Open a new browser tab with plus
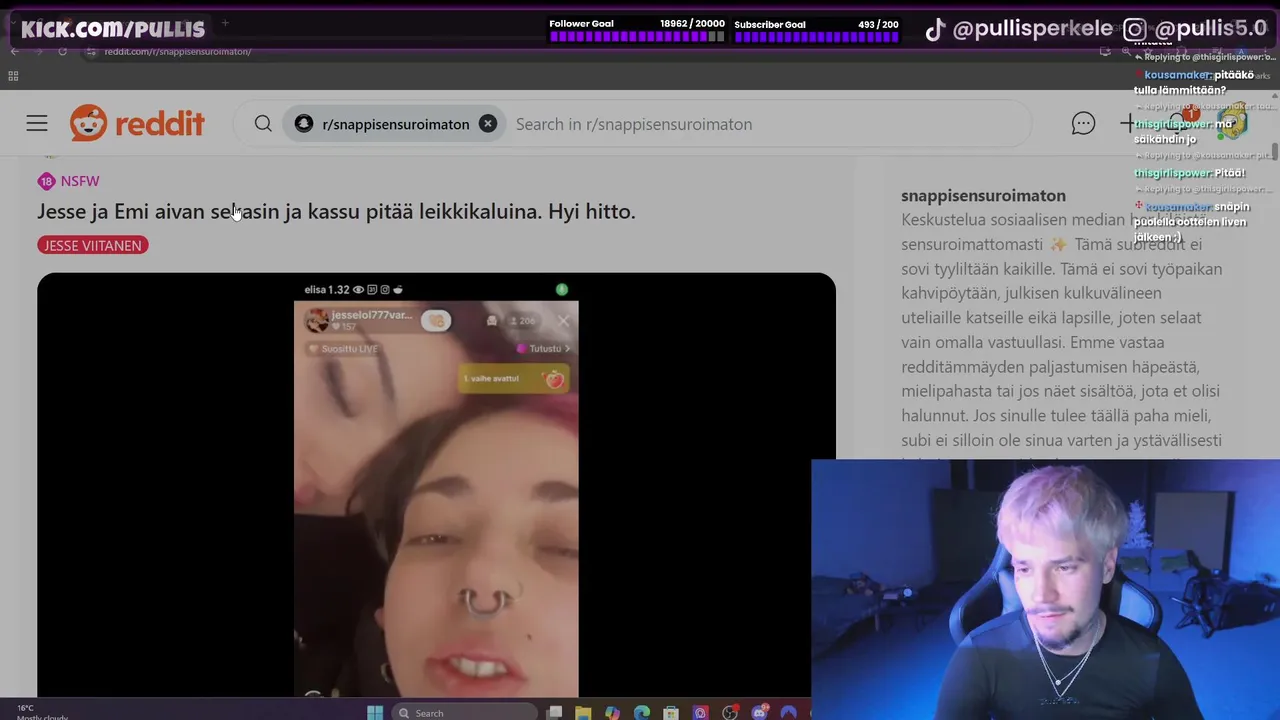The width and height of the screenshot is (1280, 720). (225, 22)
